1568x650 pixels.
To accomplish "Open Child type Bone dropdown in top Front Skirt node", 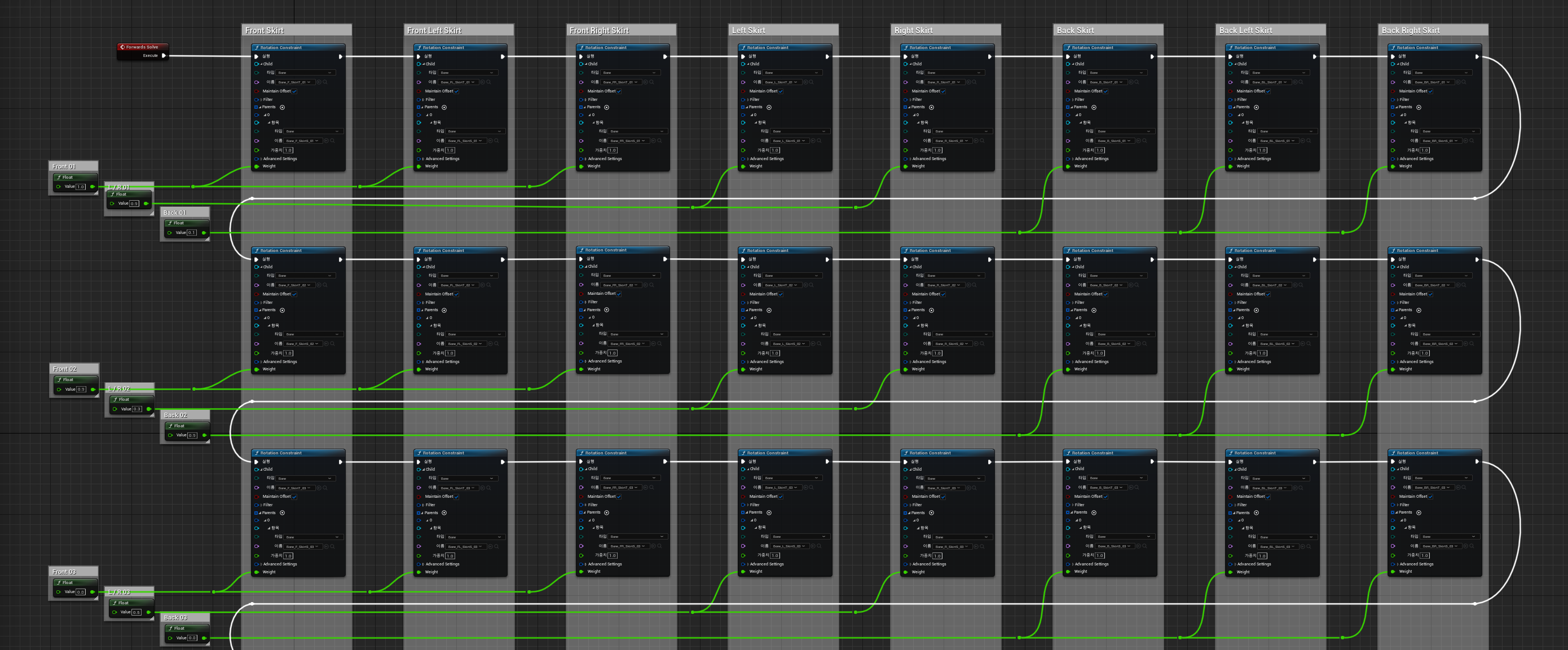I will click(x=305, y=72).
